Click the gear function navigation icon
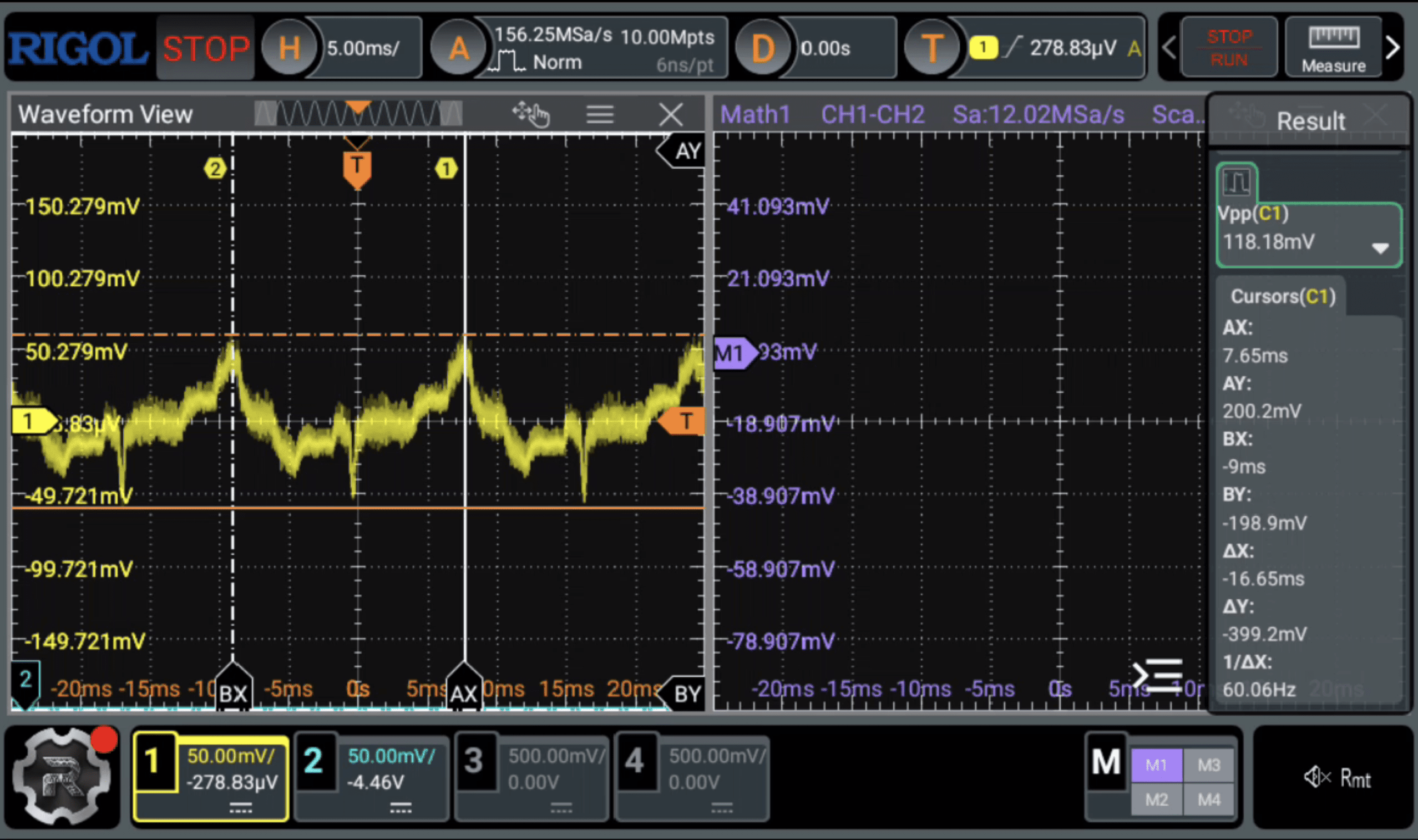 click(62, 776)
